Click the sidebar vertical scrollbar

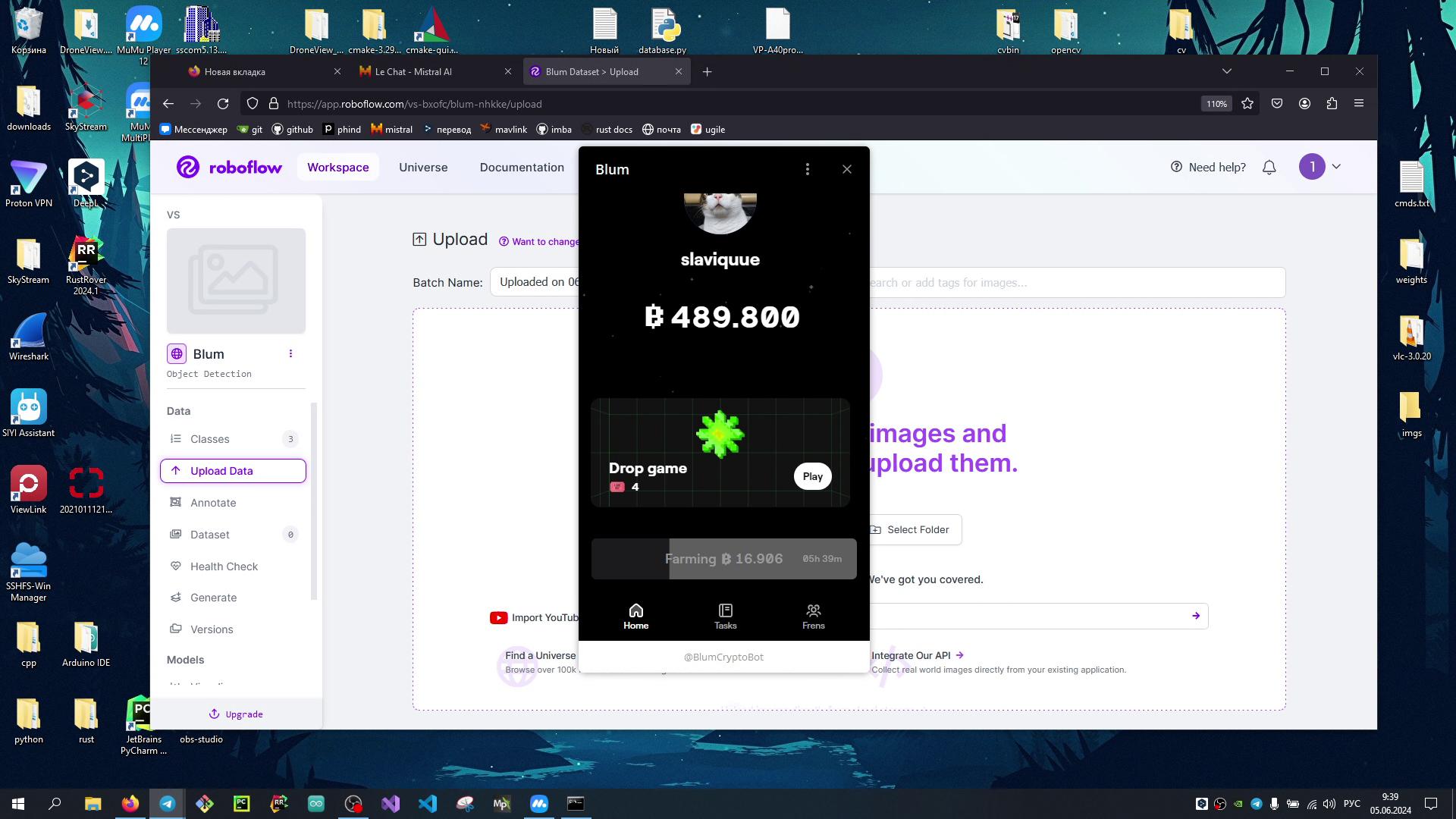(314, 500)
